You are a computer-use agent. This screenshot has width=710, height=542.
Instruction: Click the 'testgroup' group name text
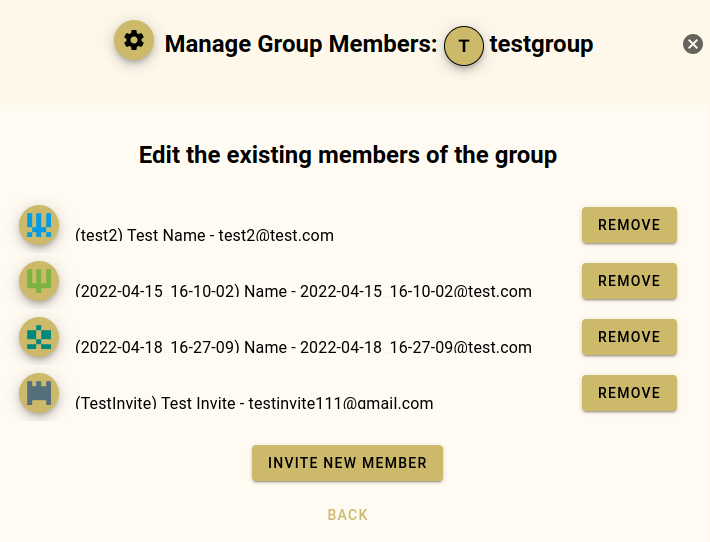tap(541, 44)
